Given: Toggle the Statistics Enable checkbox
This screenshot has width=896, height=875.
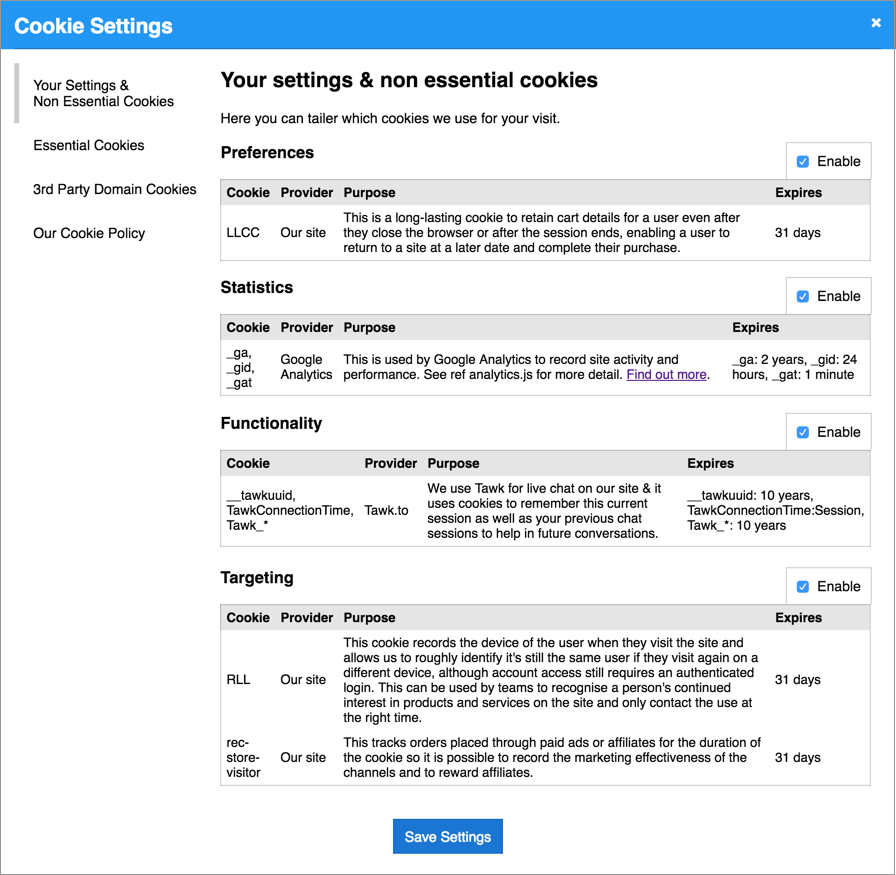Looking at the screenshot, I should point(803,297).
